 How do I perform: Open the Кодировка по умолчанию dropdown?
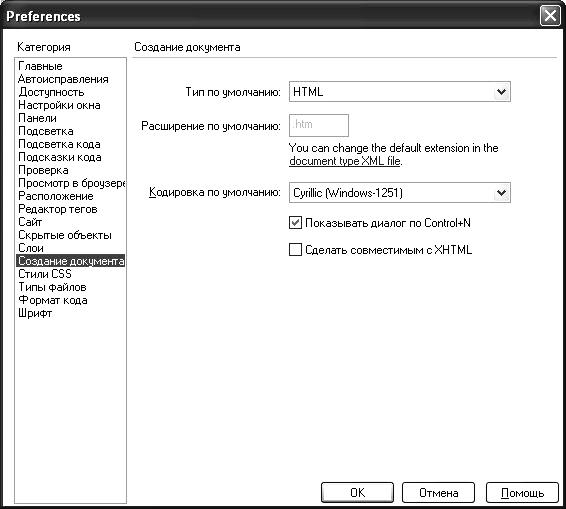(x=400, y=192)
